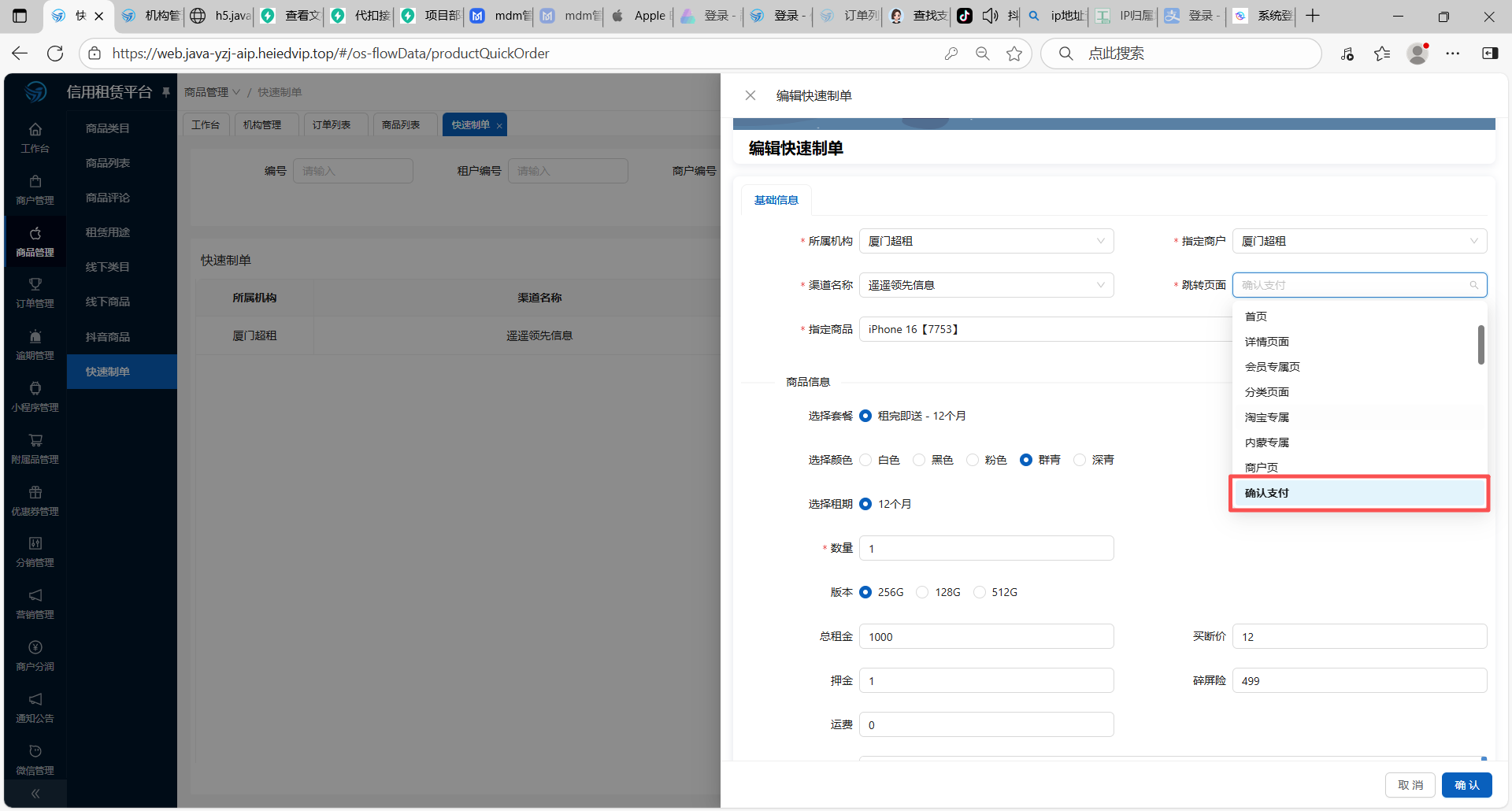Open the 订单管理 trophy icon in sidebar
This screenshot has width=1512, height=811.
35,285
